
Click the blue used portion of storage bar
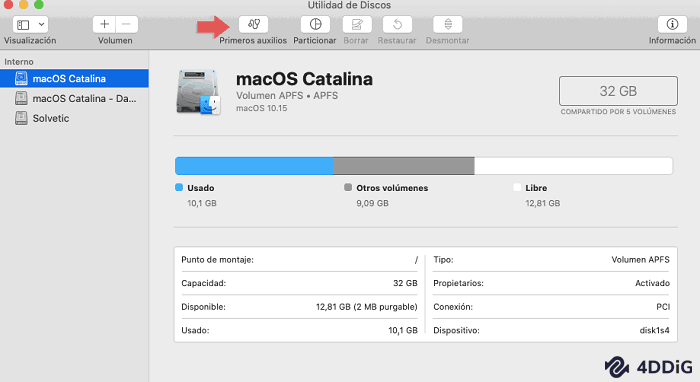click(254, 166)
